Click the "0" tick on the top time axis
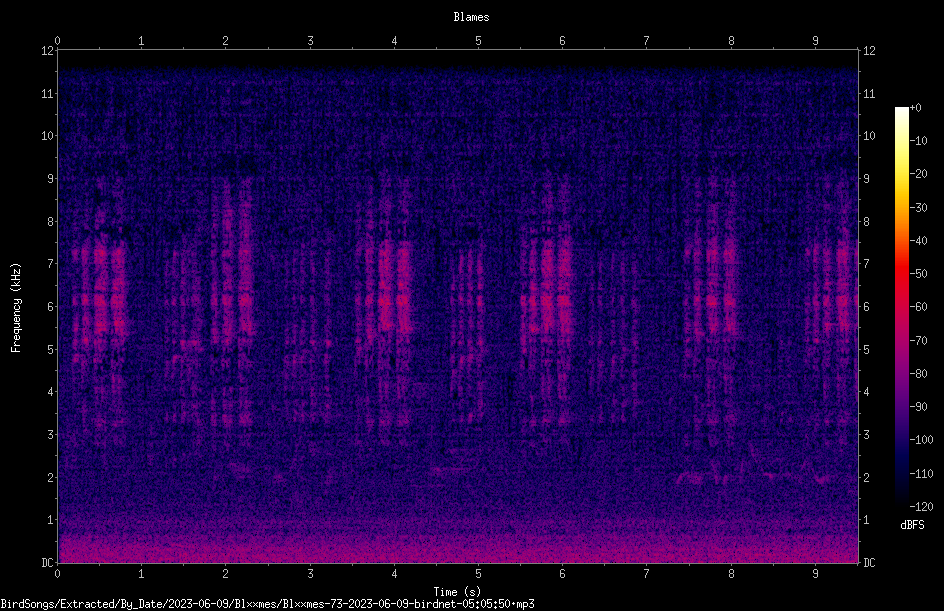 (x=57, y=41)
